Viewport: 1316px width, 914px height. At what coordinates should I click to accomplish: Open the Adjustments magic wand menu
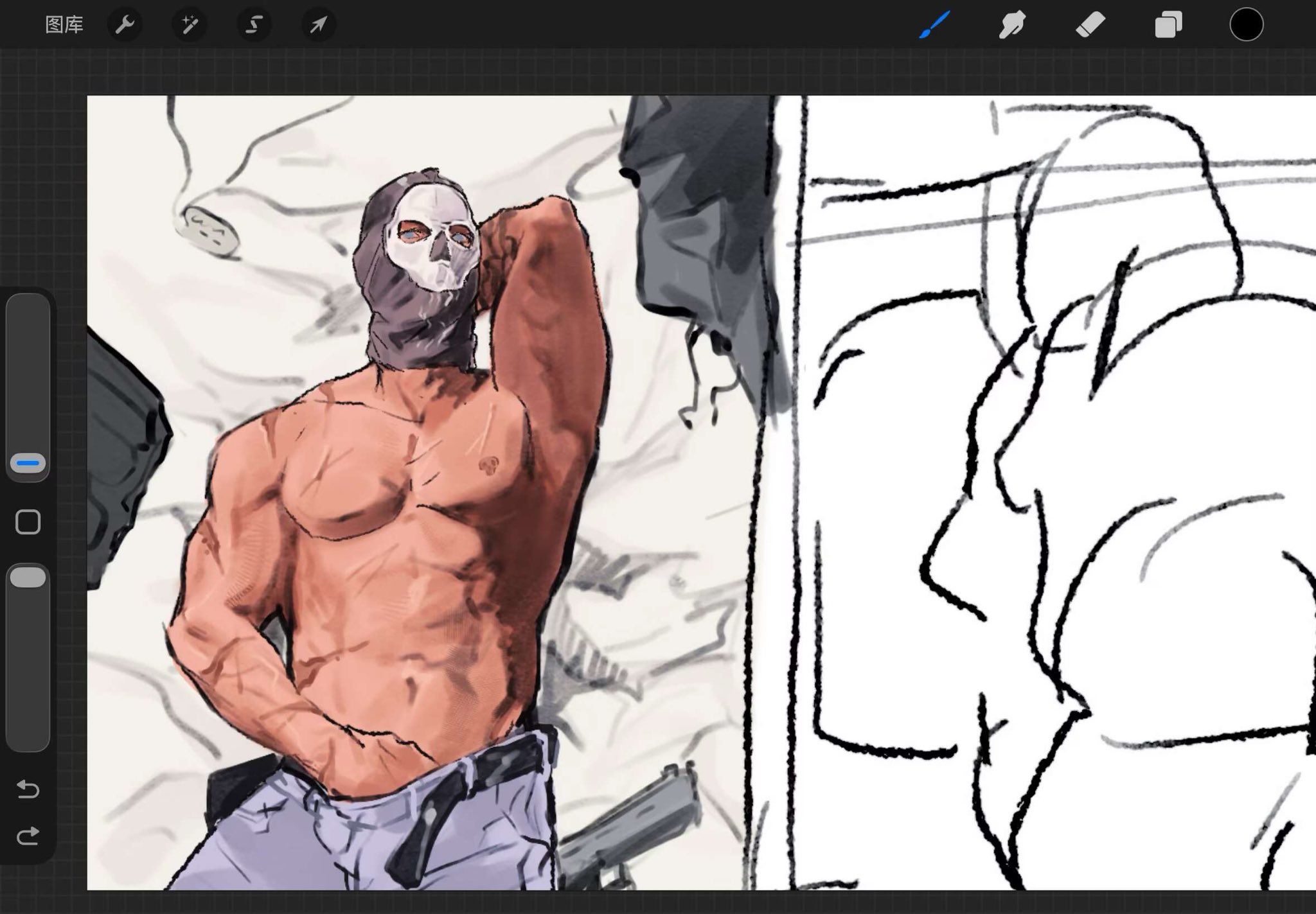[190, 25]
